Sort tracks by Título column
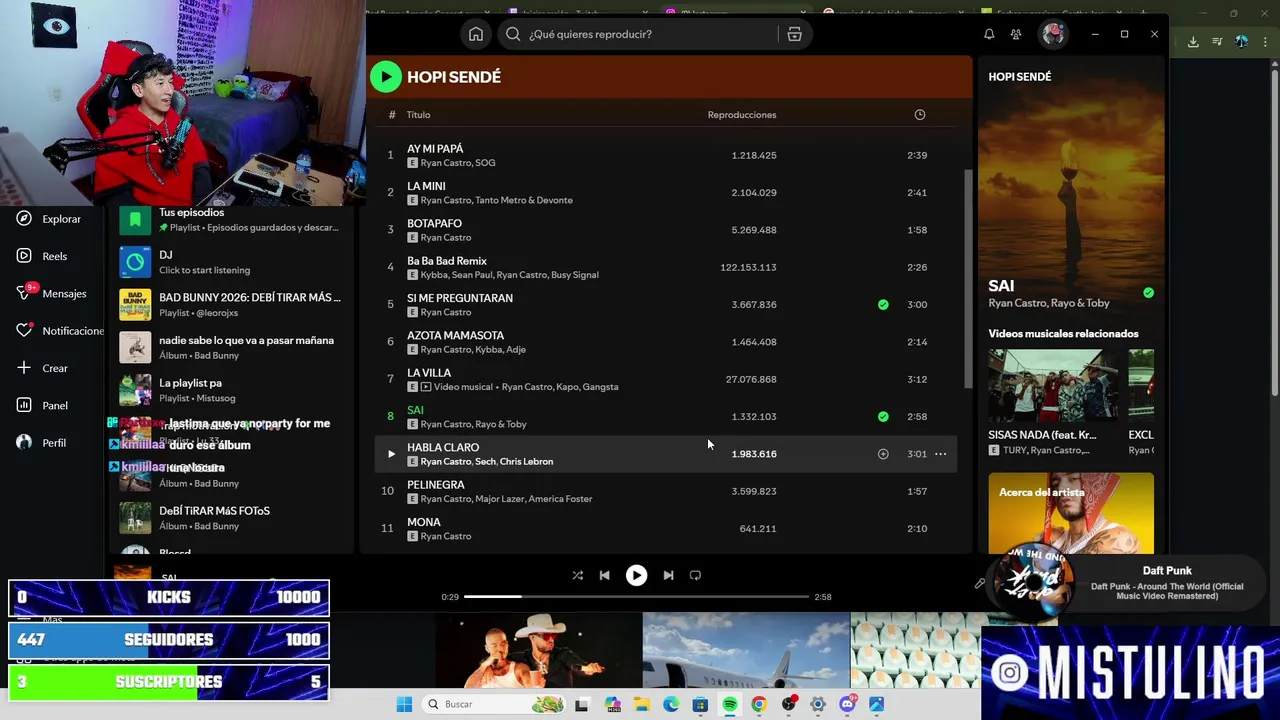Image resolution: width=1280 pixels, height=720 pixels. click(x=418, y=115)
